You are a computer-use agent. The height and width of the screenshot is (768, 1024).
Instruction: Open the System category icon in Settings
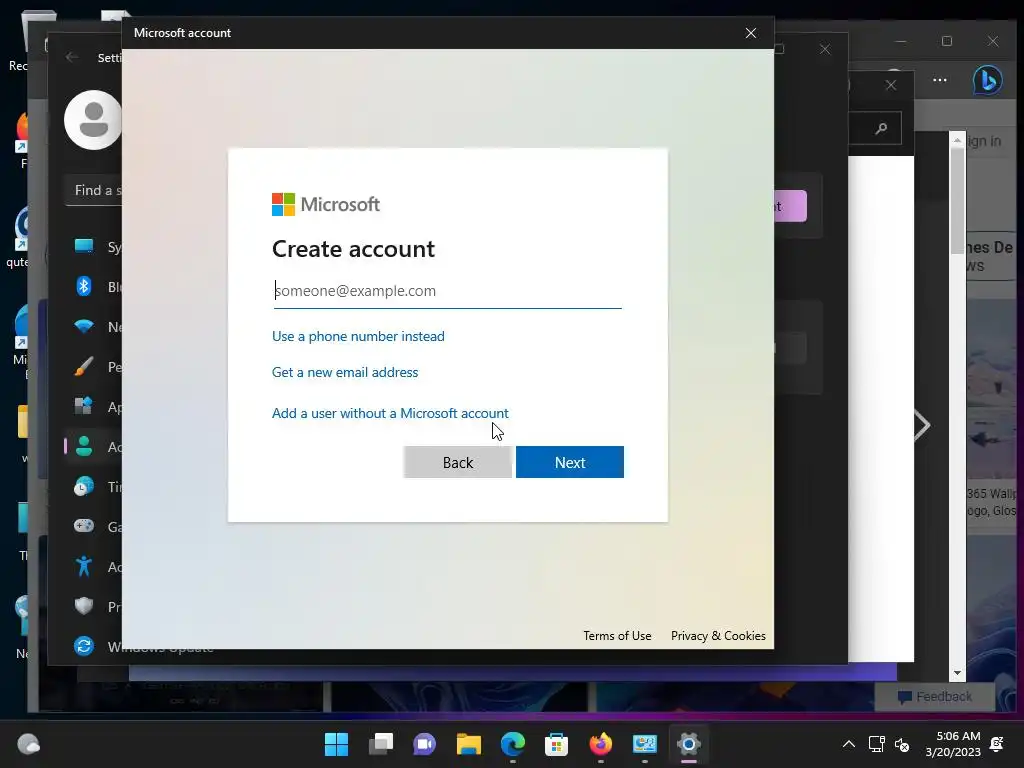click(x=84, y=246)
